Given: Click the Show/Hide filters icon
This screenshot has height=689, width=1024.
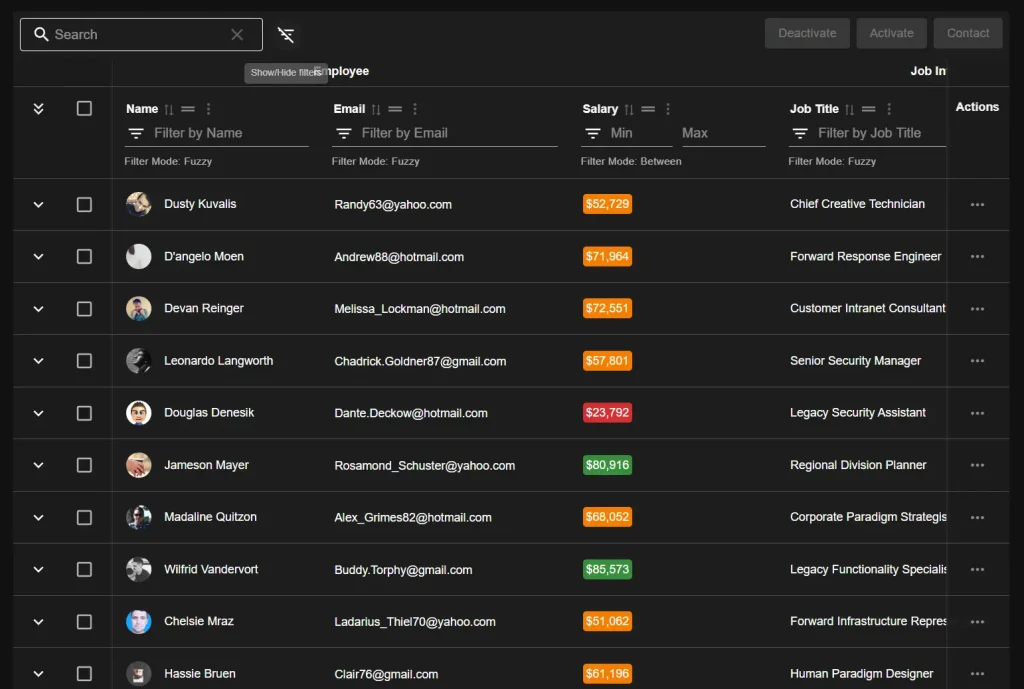Looking at the screenshot, I should [x=286, y=34].
